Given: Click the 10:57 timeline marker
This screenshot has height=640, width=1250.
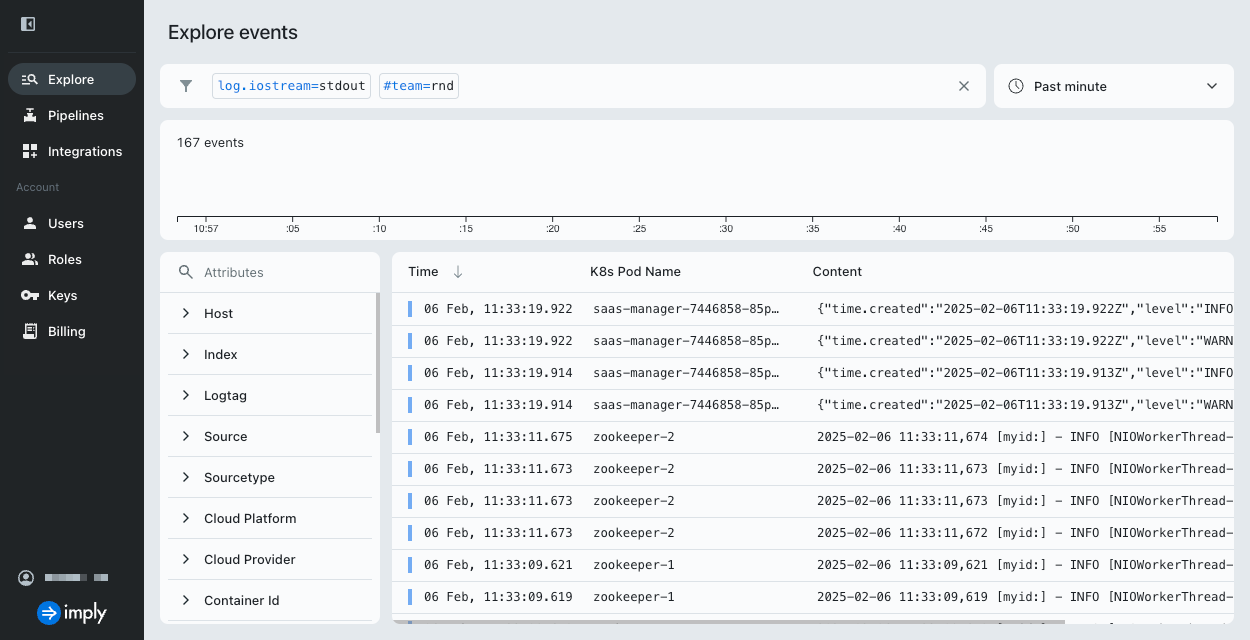Looking at the screenshot, I should pos(205,228).
